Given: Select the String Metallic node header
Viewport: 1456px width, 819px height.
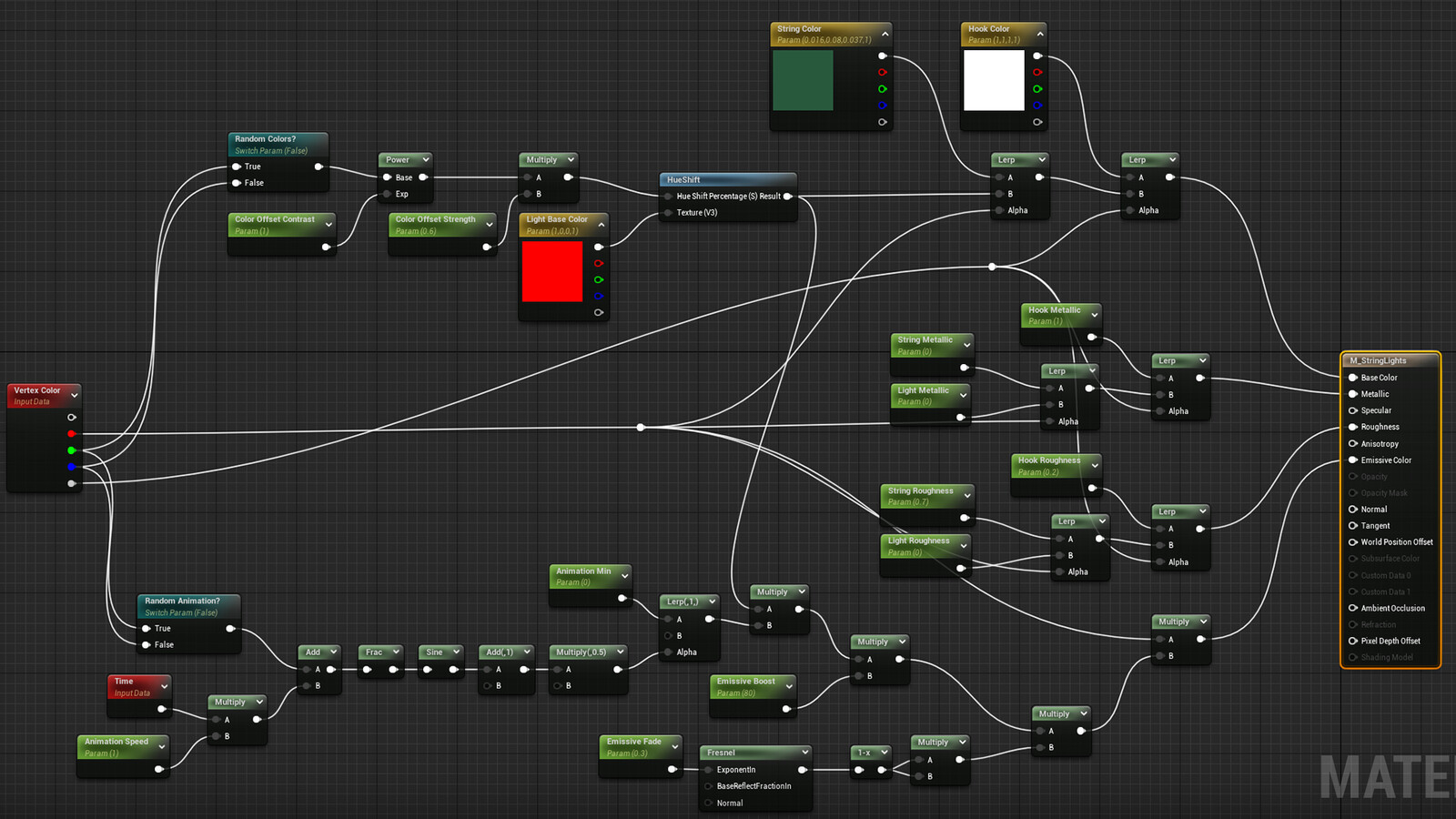Looking at the screenshot, I should tap(932, 345).
